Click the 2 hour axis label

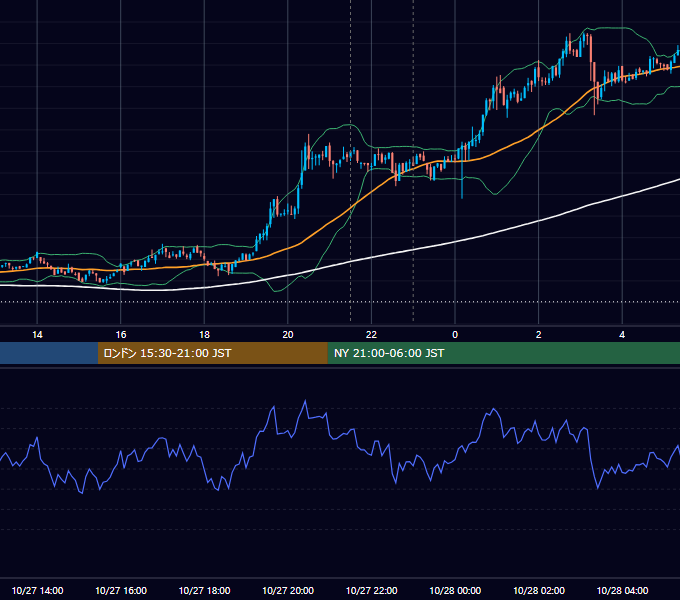pos(539,335)
